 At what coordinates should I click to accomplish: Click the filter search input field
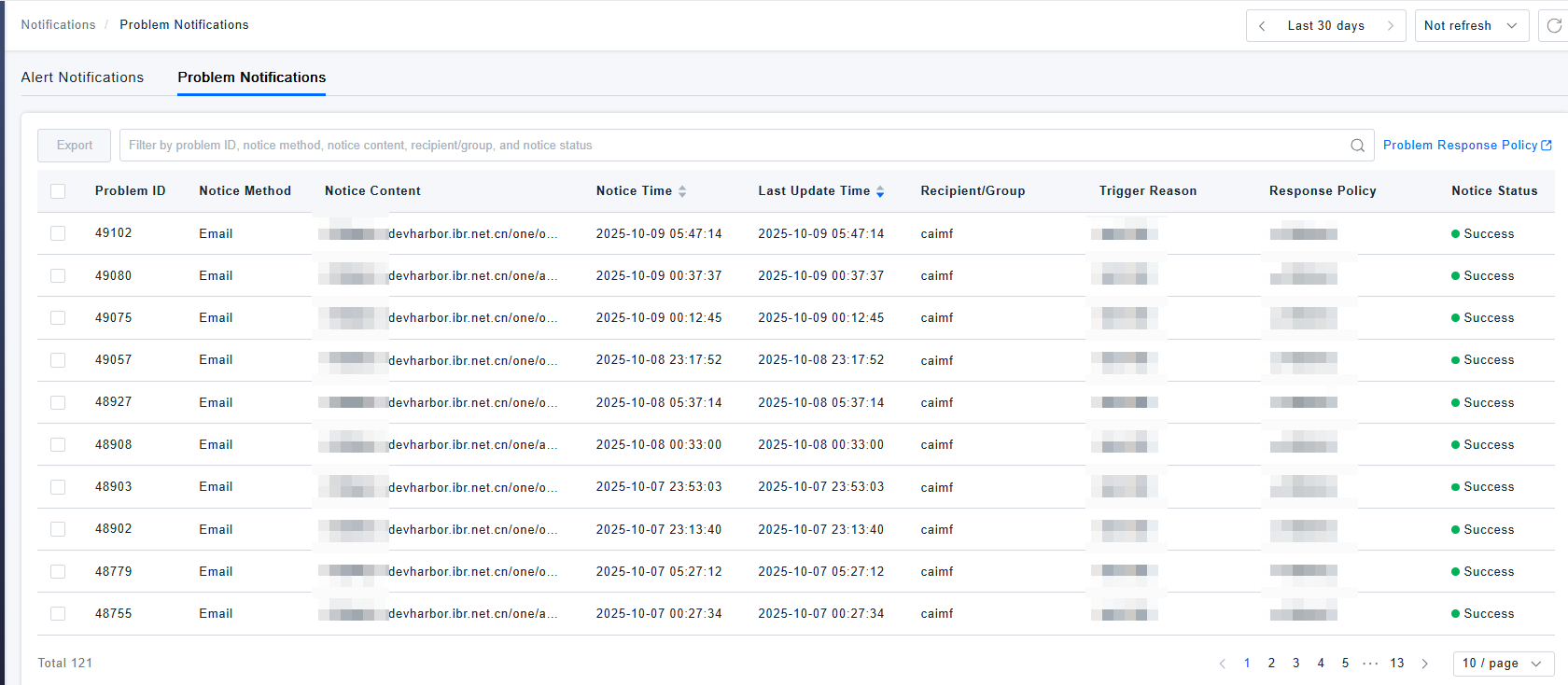(728, 146)
